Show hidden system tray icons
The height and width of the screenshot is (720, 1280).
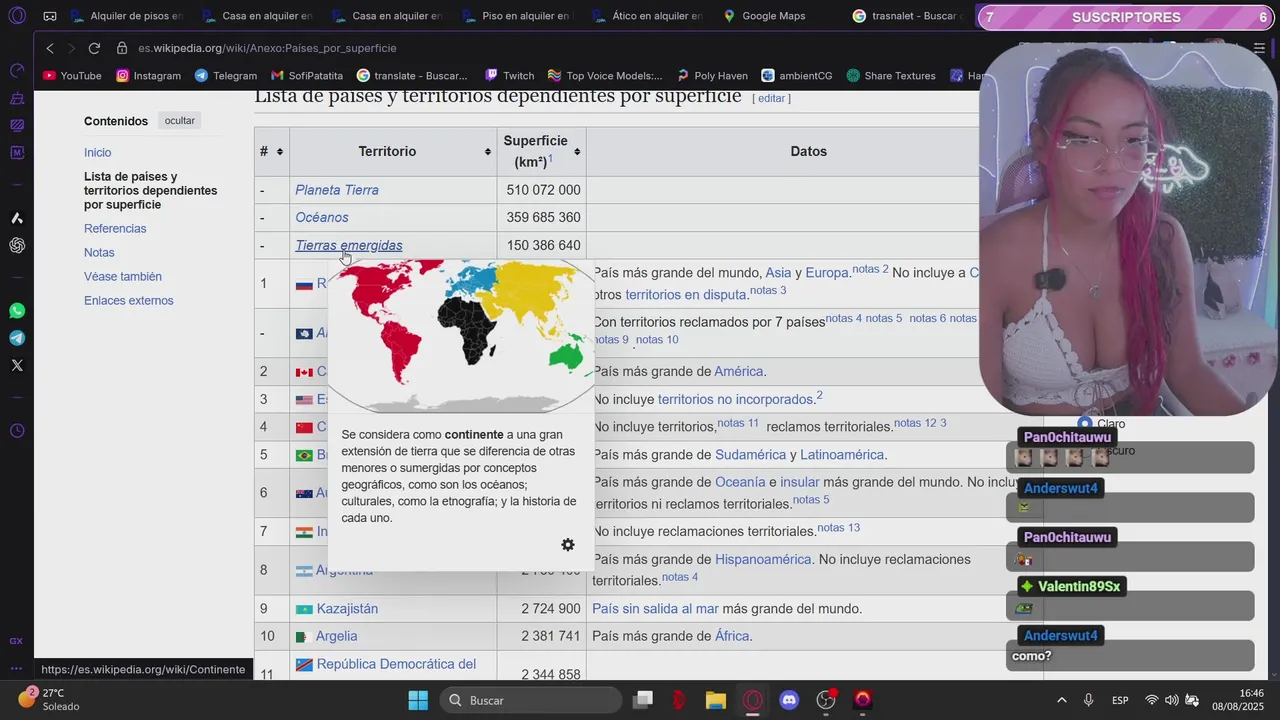pyautogui.click(x=1062, y=700)
